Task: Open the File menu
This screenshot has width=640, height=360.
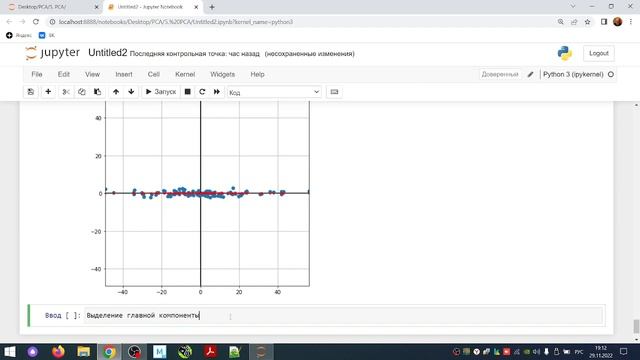Action: (x=37, y=74)
